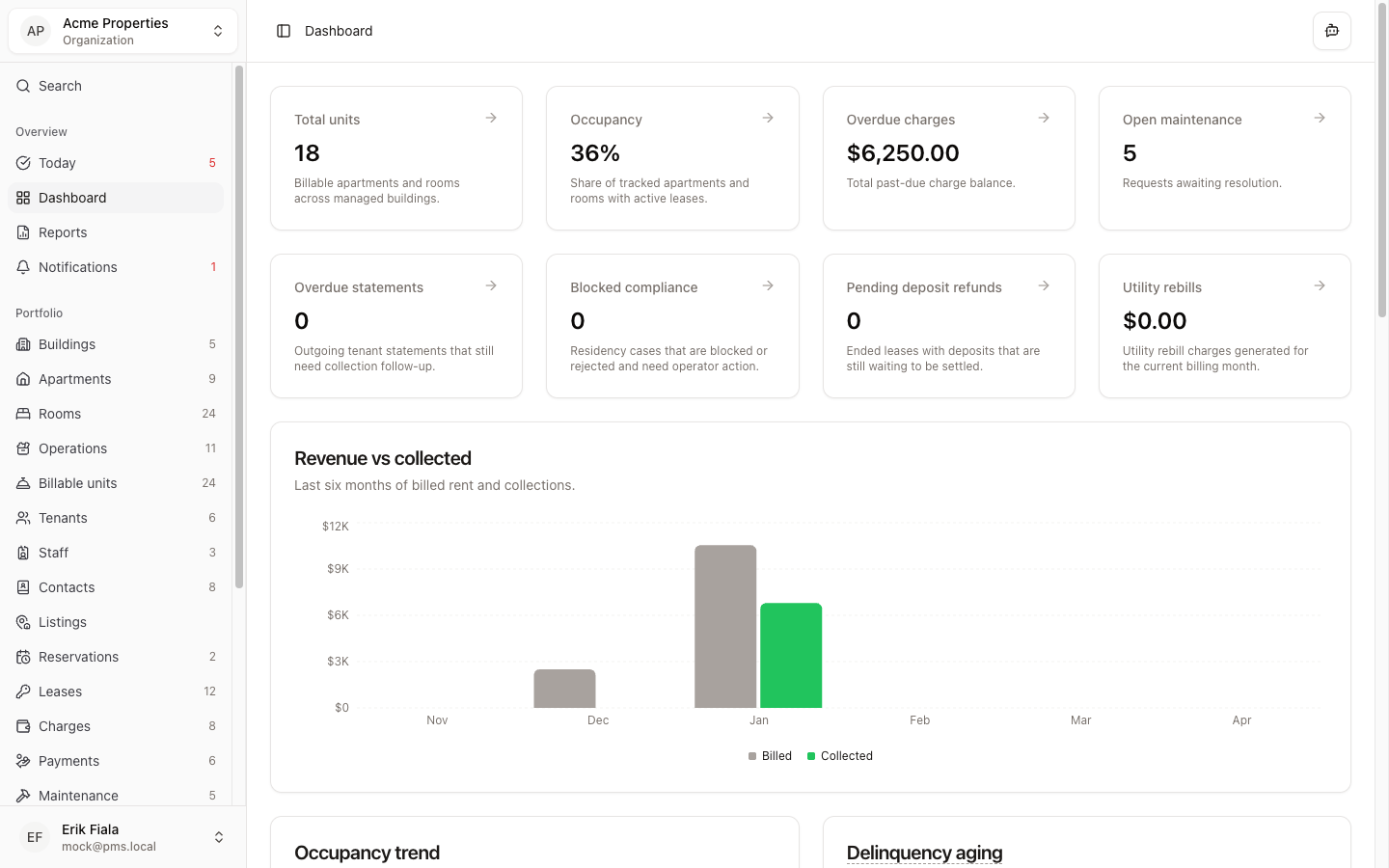Viewport: 1389px width, 868px height.
Task: Click the Maintenance wrench icon
Action: pyautogui.click(x=23, y=795)
